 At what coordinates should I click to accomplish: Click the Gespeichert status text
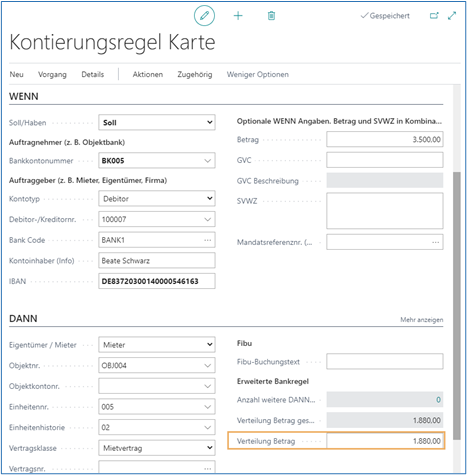389,16
